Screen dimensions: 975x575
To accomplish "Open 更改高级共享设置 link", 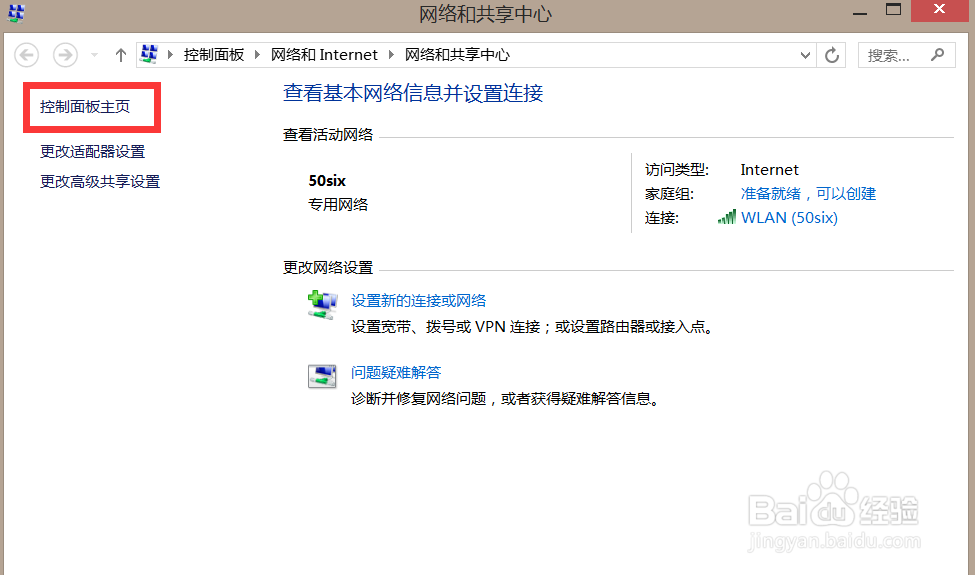I will [x=100, y=182].
